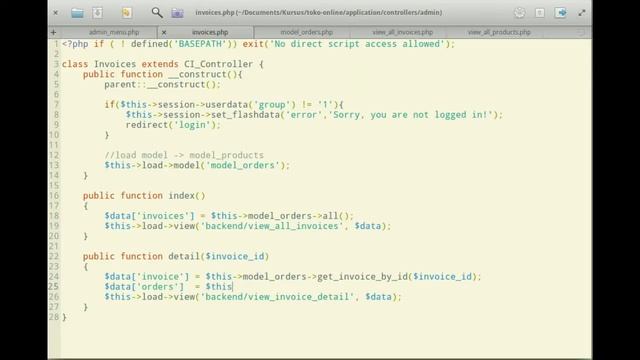Open the view_all_invoices.php tab
The image size is (640, 360).
pyautogui.click(x=402, y=32)
